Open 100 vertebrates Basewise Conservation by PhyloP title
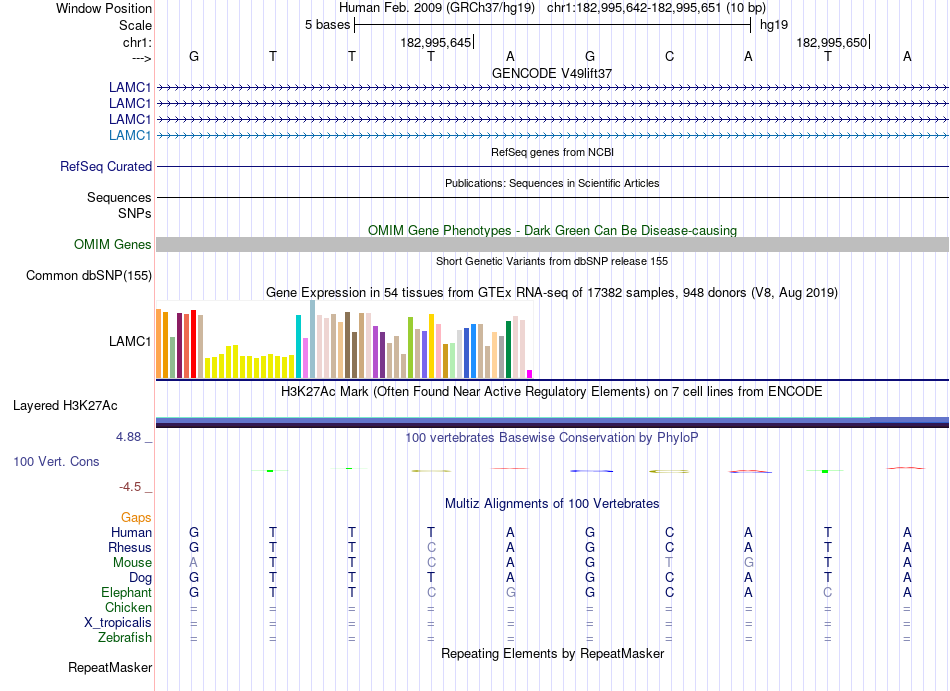Viewport: 950px width, 691px height. (552, 437)
